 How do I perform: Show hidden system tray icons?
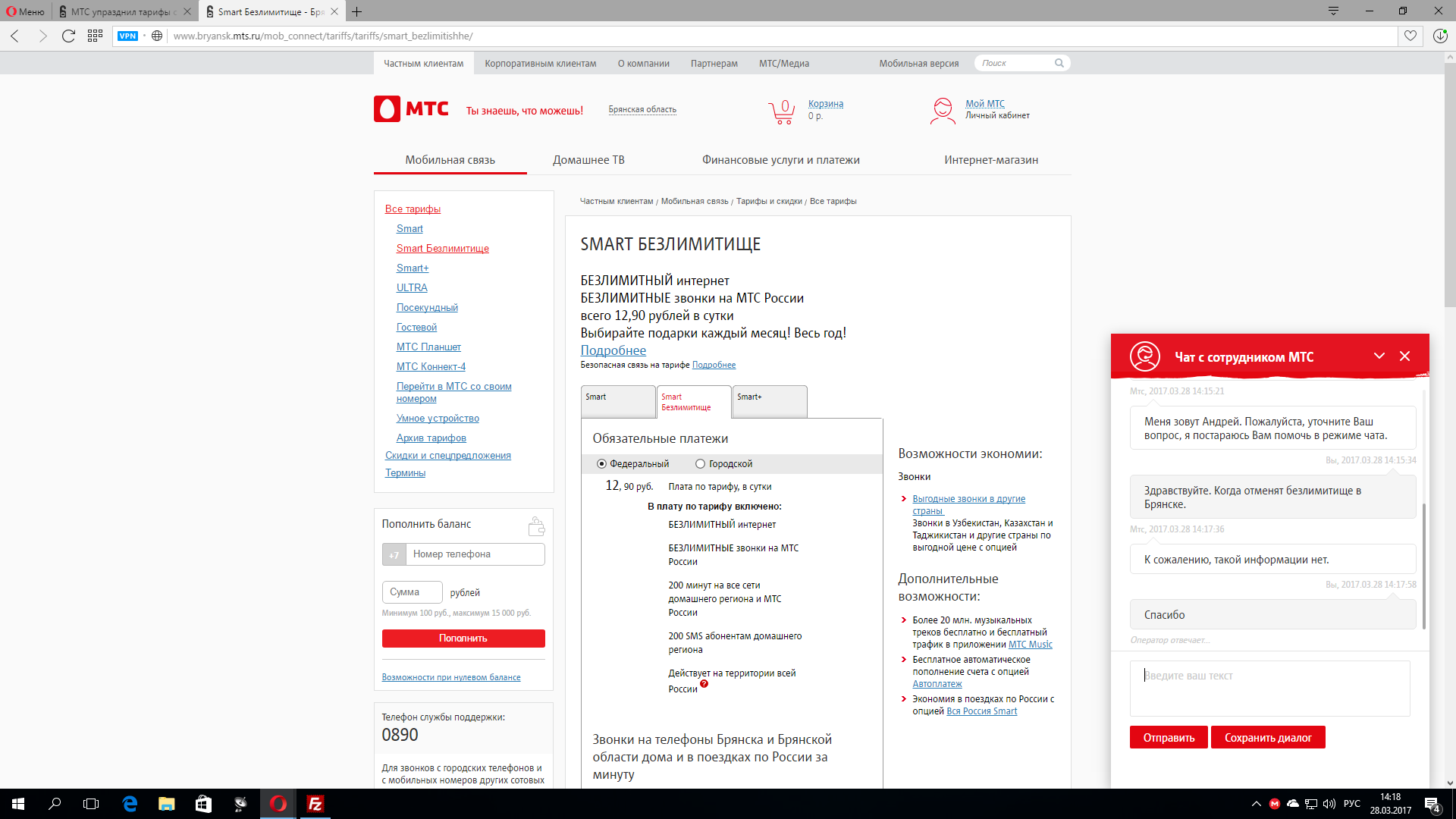click(x=1257, y=804)
